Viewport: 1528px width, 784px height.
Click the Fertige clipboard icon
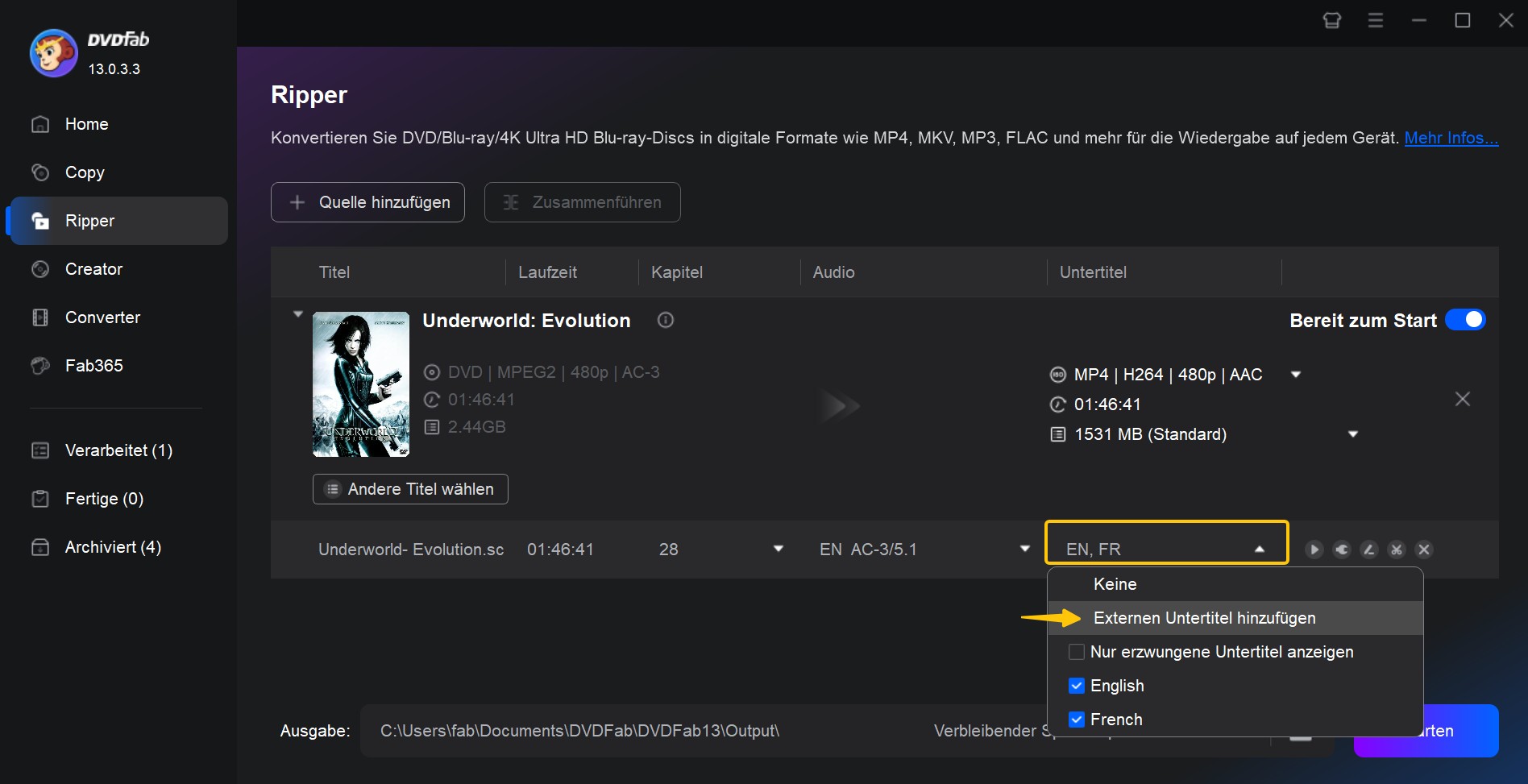click(x=40, y=499)
